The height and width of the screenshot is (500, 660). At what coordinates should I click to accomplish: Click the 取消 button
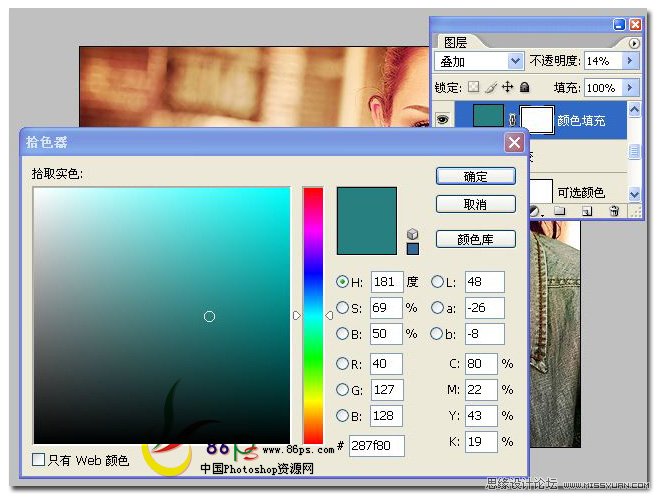476,205
